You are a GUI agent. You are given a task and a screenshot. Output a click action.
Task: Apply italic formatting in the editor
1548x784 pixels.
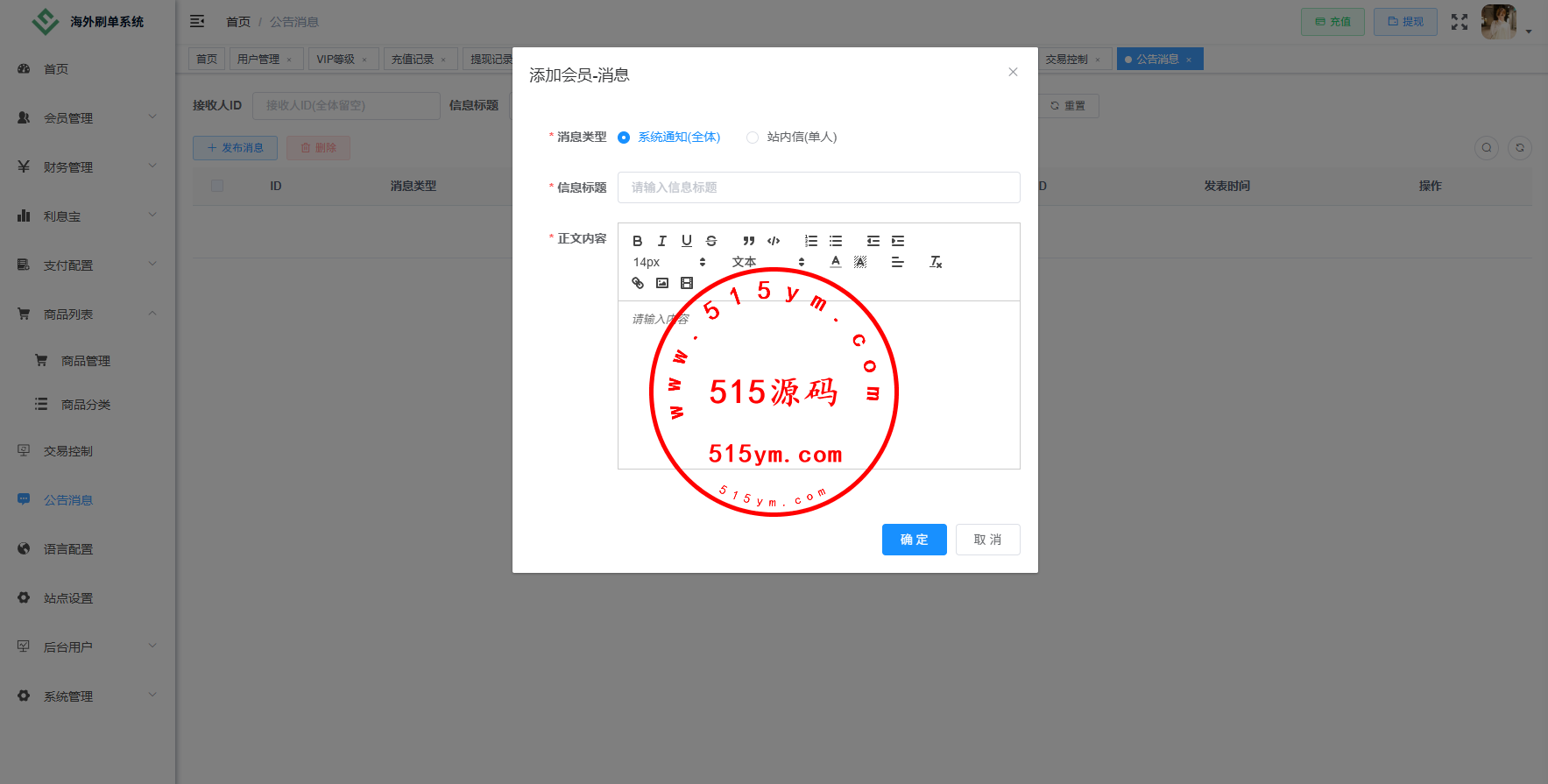tap(661, 241)
